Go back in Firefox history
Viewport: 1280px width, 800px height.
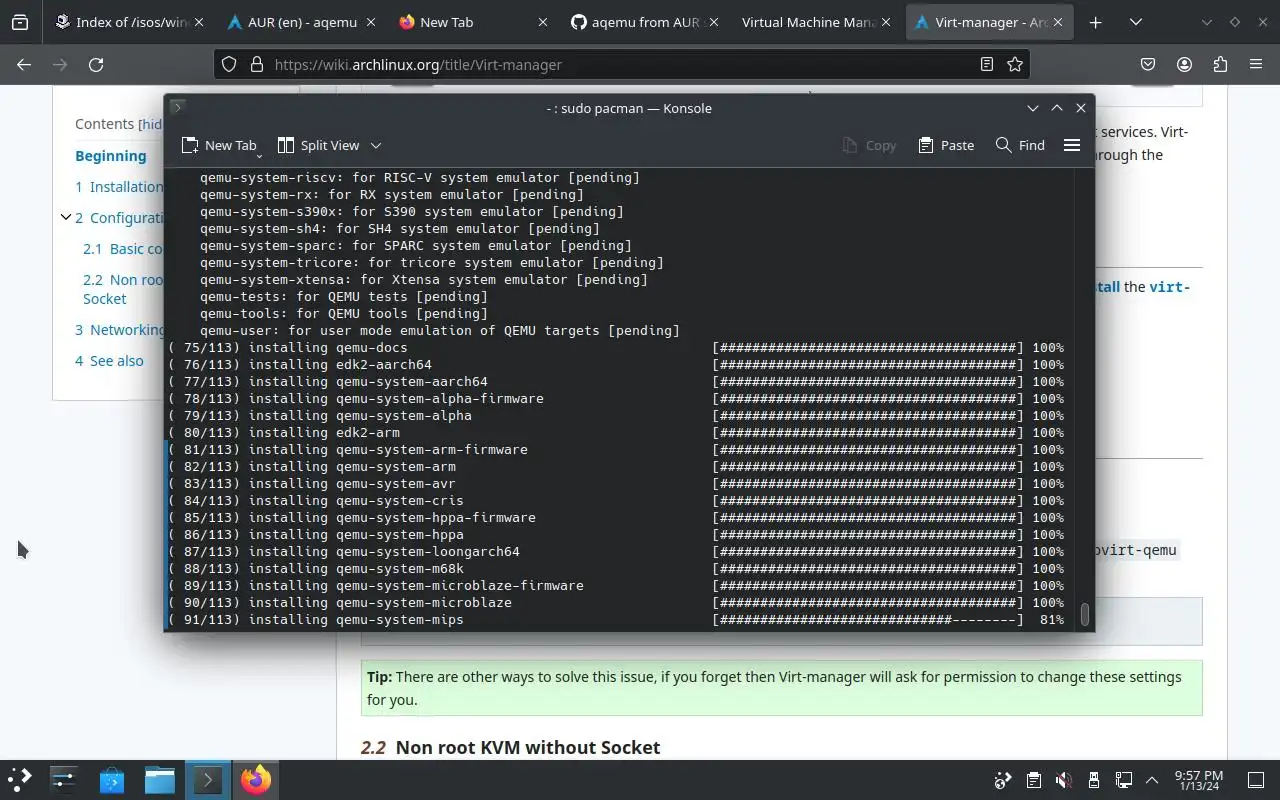tap(24, 64)
